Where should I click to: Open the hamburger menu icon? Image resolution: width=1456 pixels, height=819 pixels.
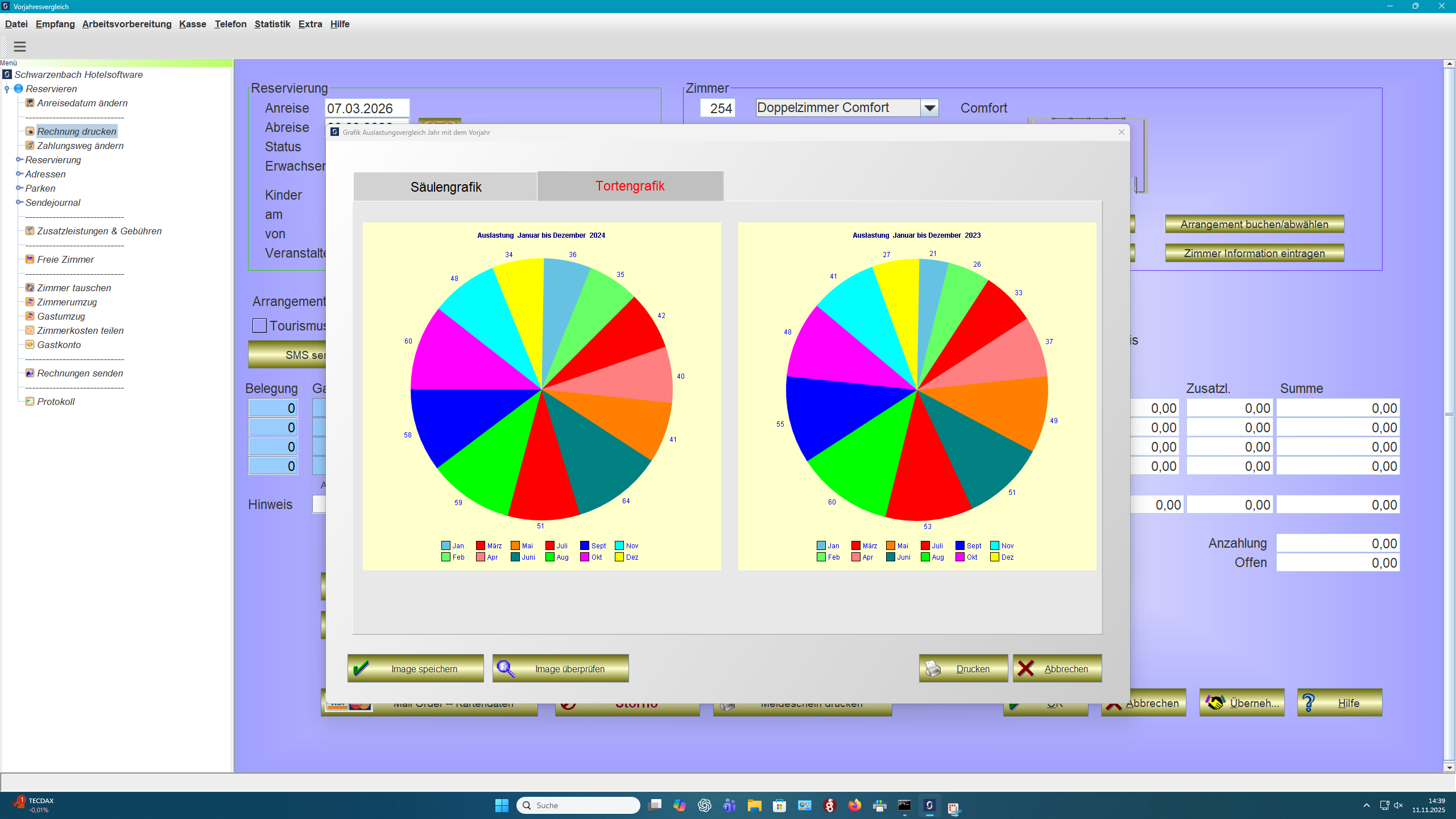pyautogui.click(x=20, y=46)
